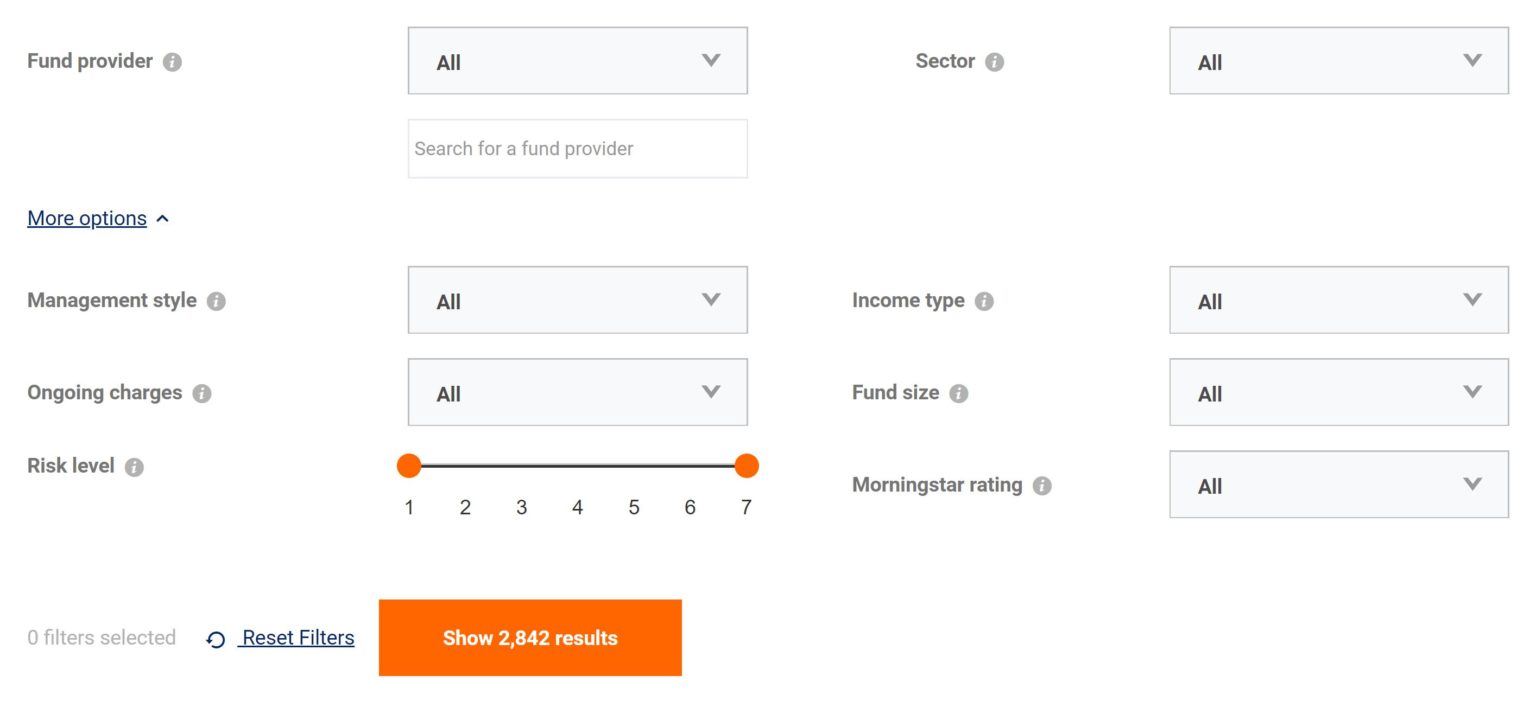
Task: Open the Fund size dropdown
Action: 1339,392
